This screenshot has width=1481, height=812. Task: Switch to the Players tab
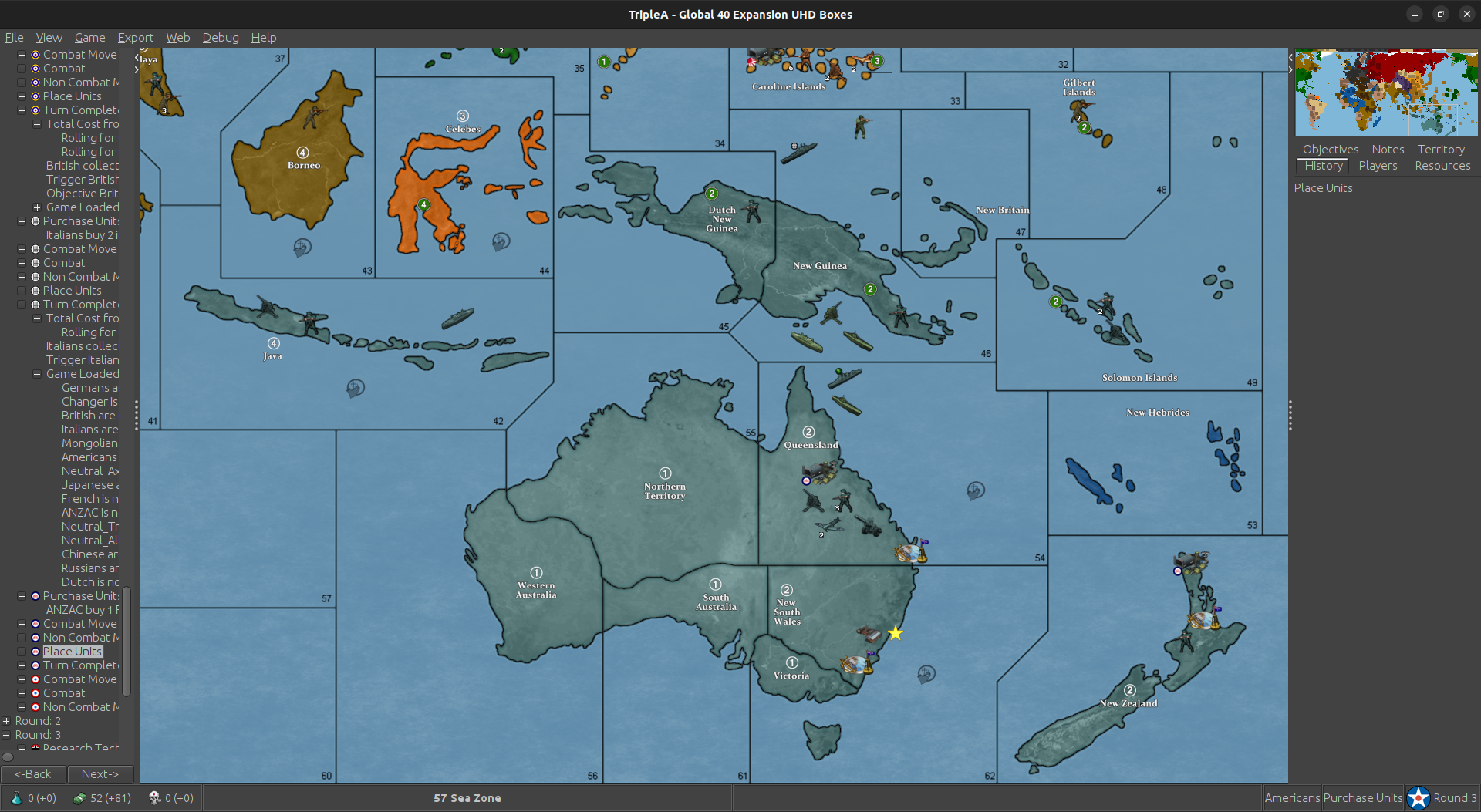click(x=1378, y=166)
